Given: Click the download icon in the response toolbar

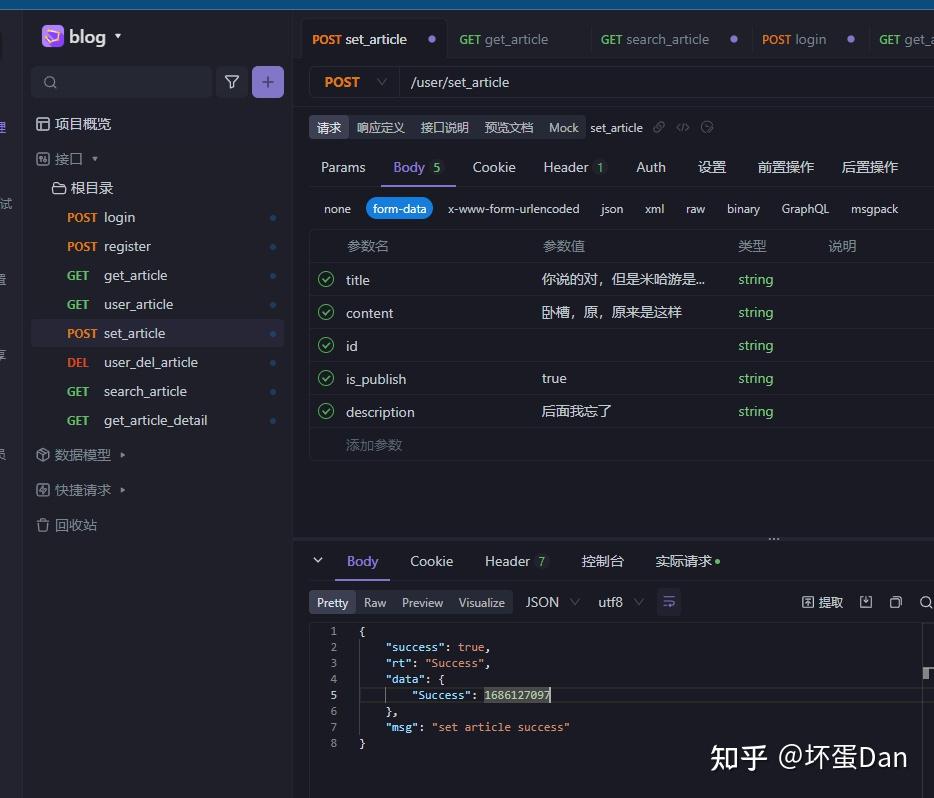Looking at the screenshot, I should 865,602.
